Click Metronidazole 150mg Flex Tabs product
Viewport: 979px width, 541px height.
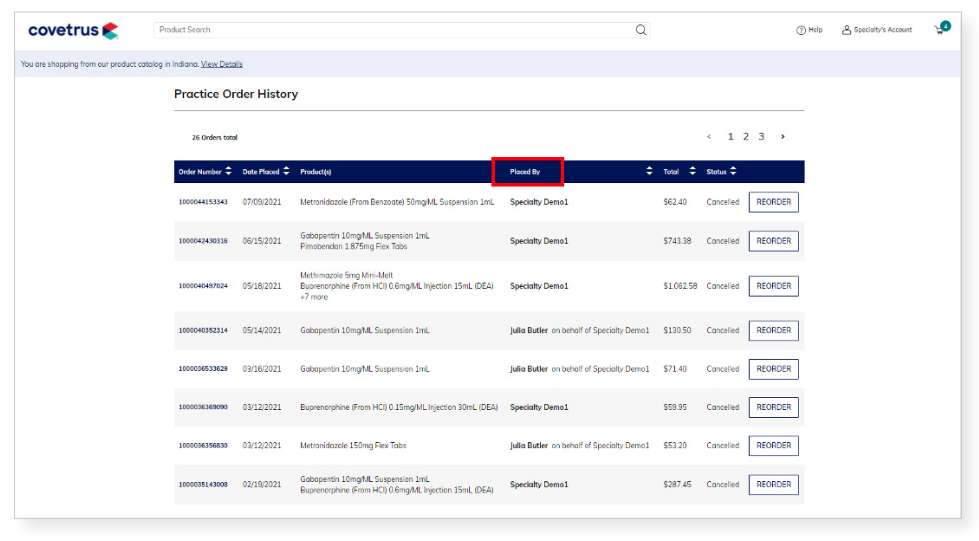(353, 446)
